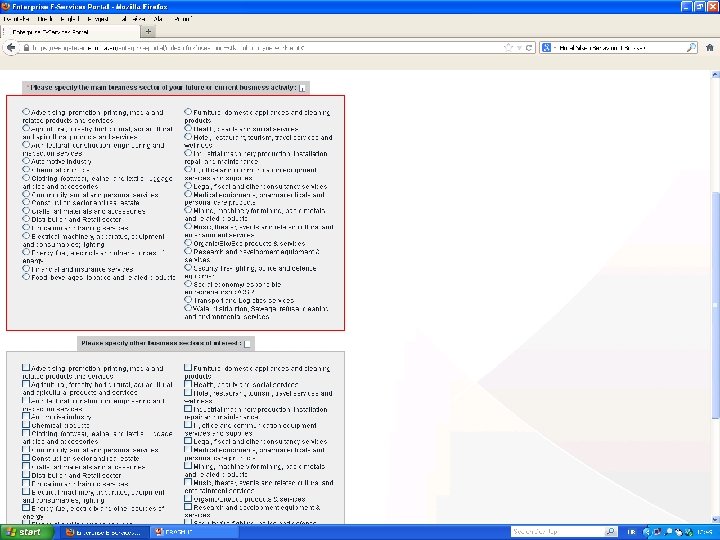720x540 pixels.
Task: Check Mining, machinery for mining checkbox in other sectors
Action: [188, 466]
